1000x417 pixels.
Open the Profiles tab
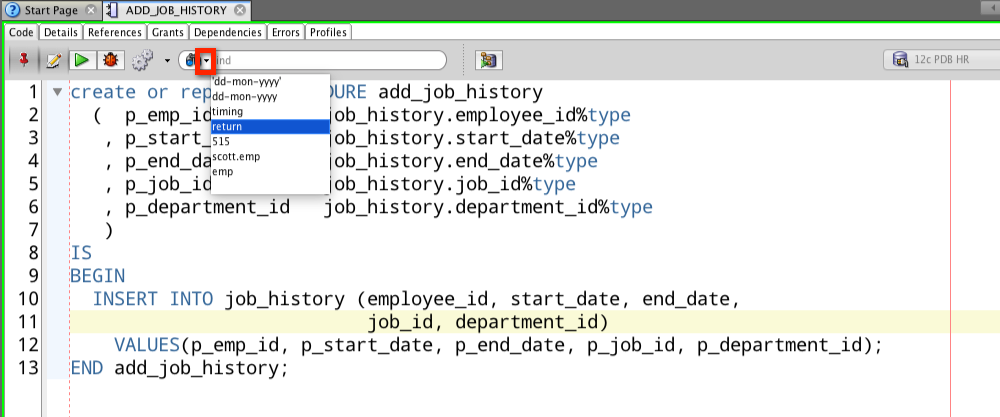(328, 32)
